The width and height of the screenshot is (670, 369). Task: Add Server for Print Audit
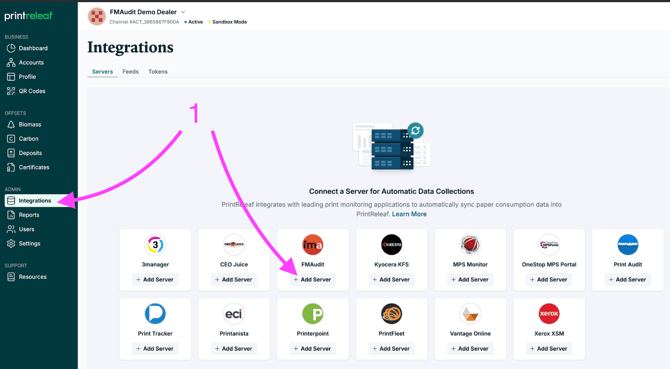(628, 280)
